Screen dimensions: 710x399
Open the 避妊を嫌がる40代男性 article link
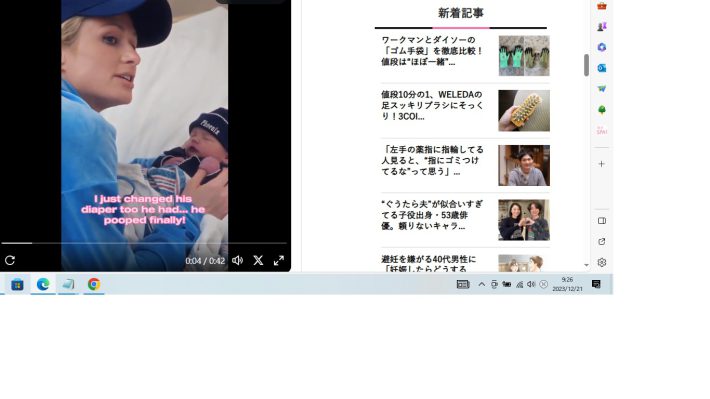coord(429,264)
